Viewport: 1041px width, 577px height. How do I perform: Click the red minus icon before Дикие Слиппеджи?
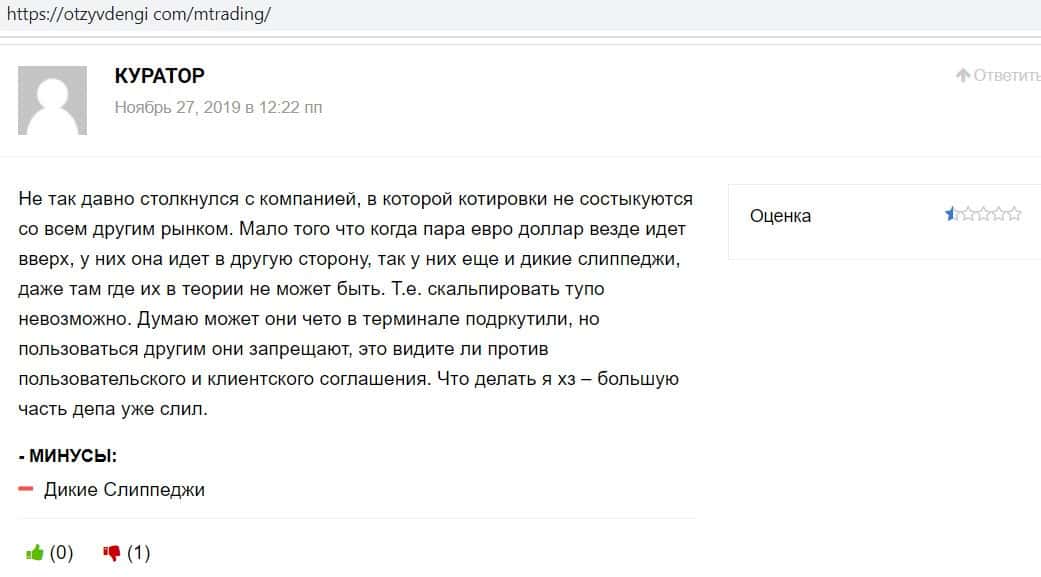(x=26, y=489)
